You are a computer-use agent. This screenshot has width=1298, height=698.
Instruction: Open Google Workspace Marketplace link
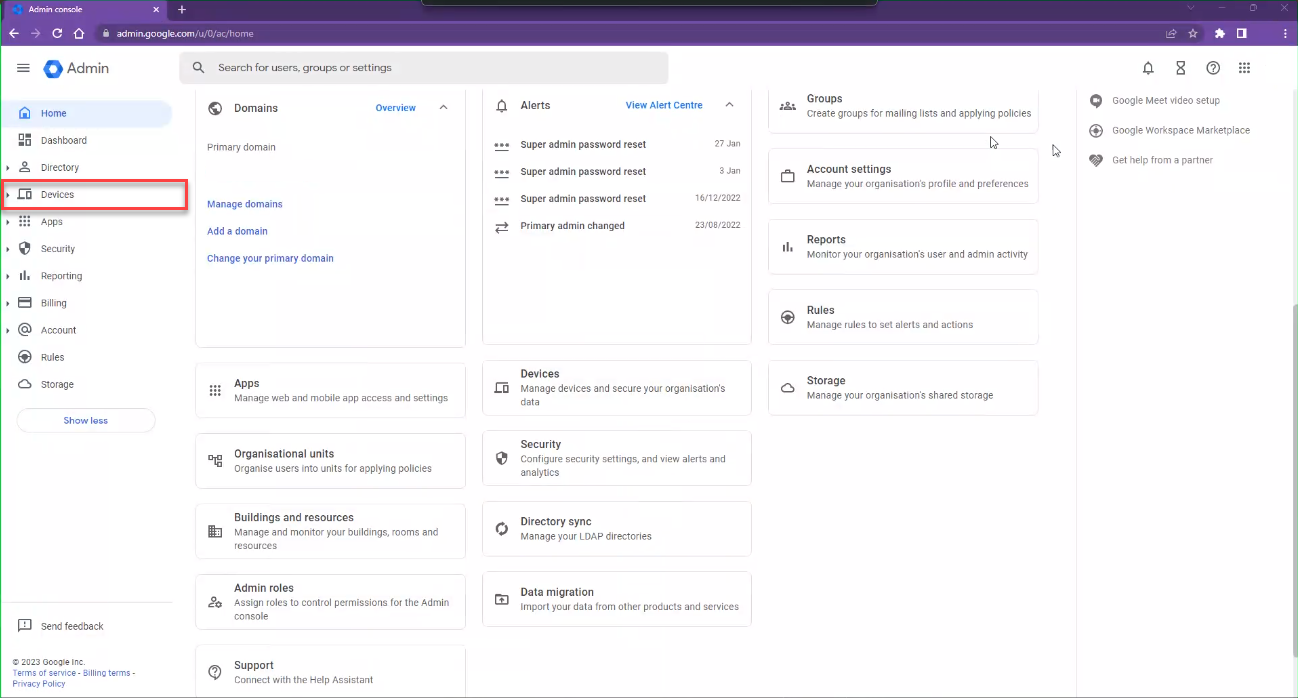[x=1180, y=130]
